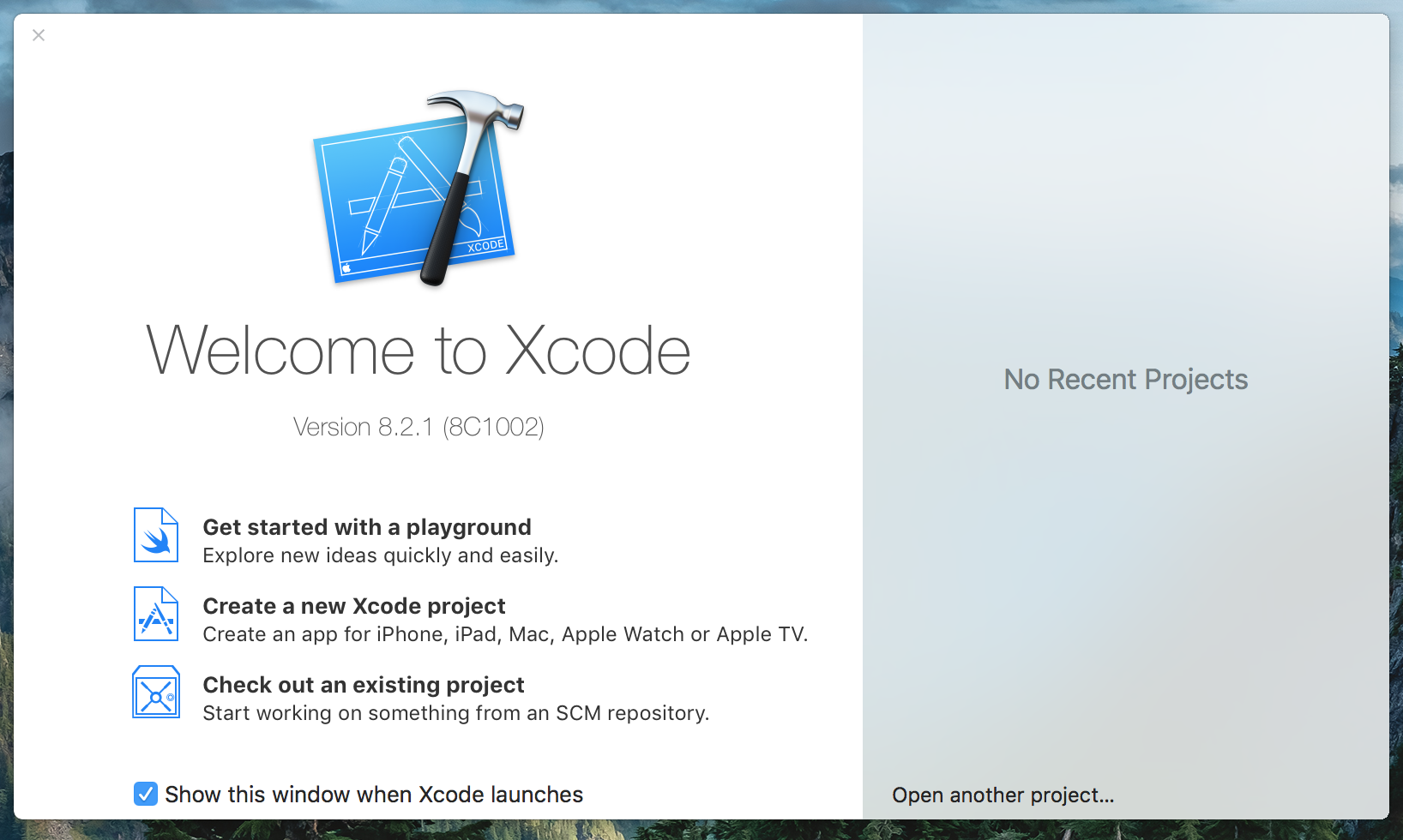
Task: Click 'Create an app for iPhone, iPad' description
Action: click(x=505, y=634)
